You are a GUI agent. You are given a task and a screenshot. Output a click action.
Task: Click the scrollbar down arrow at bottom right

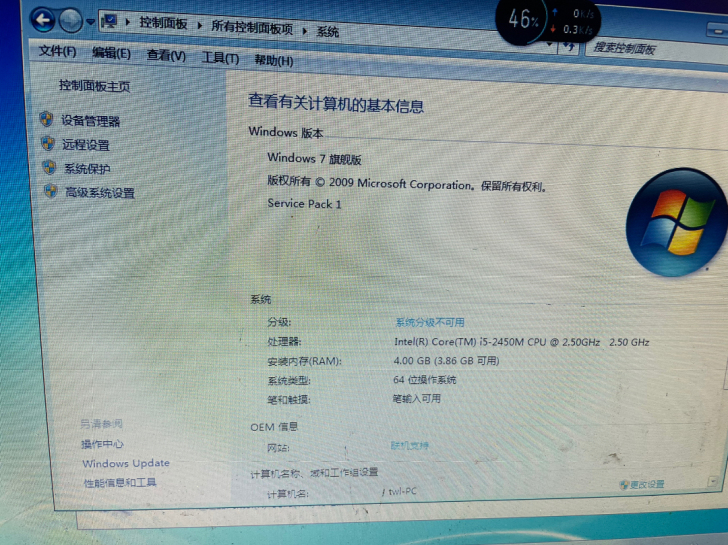point(713,481)
